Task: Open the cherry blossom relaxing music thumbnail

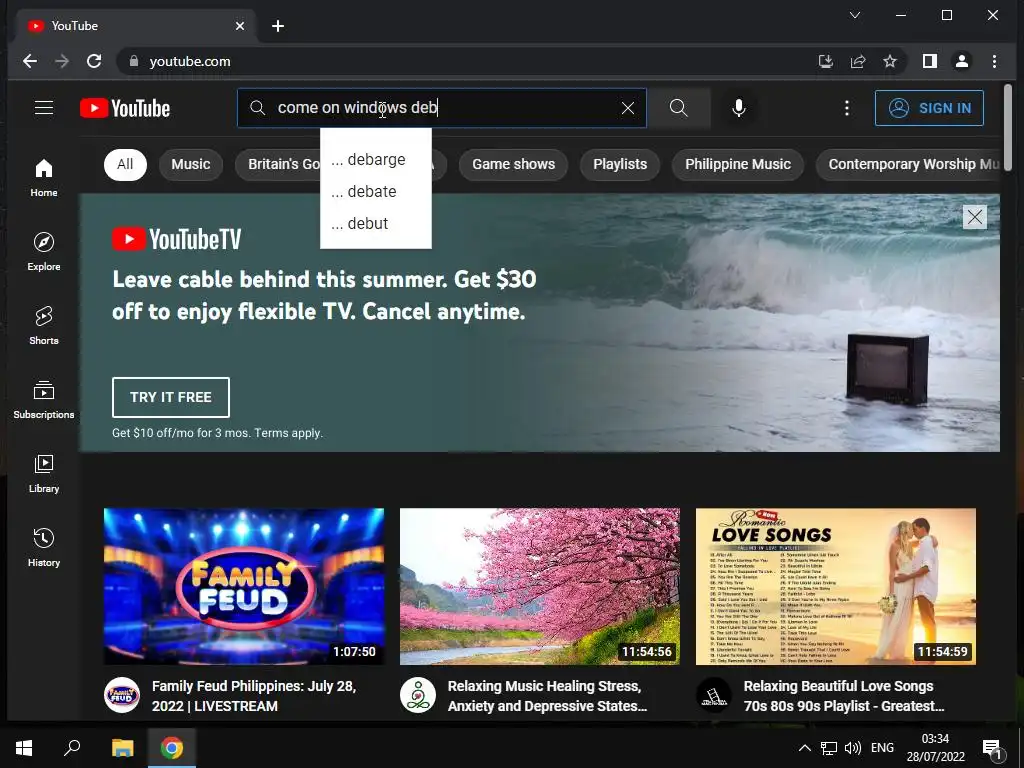Action: [539, 586]
